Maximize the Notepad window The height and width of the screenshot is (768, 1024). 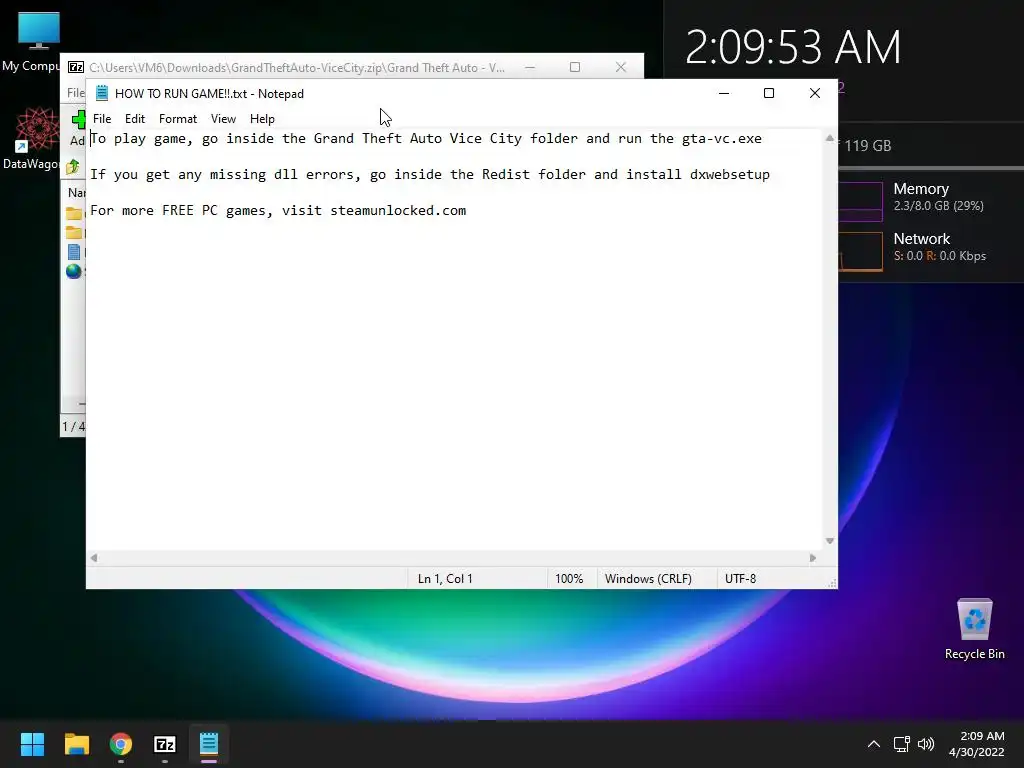coord(769,93)
